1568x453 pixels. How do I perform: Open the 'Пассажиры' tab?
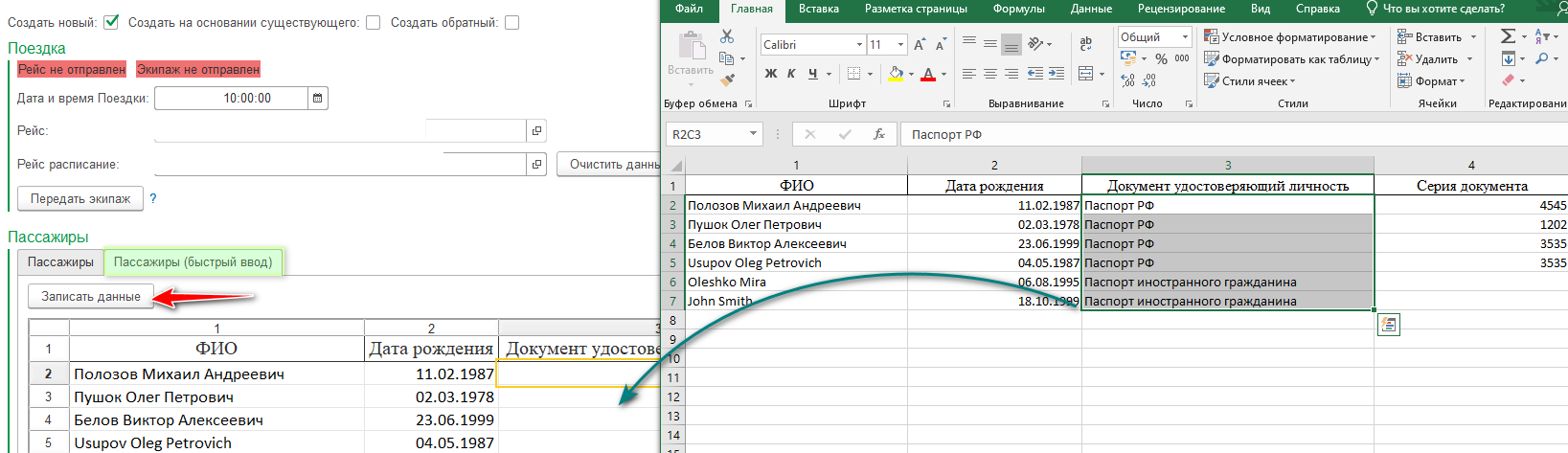(x=60, y=261)
